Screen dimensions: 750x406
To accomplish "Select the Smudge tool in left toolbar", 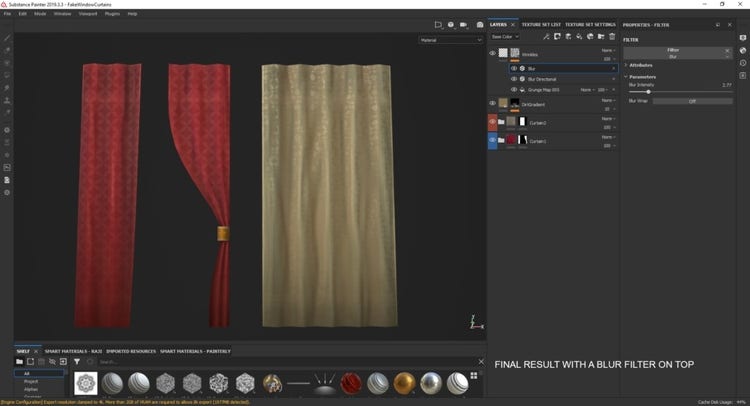I will point(7,88).
